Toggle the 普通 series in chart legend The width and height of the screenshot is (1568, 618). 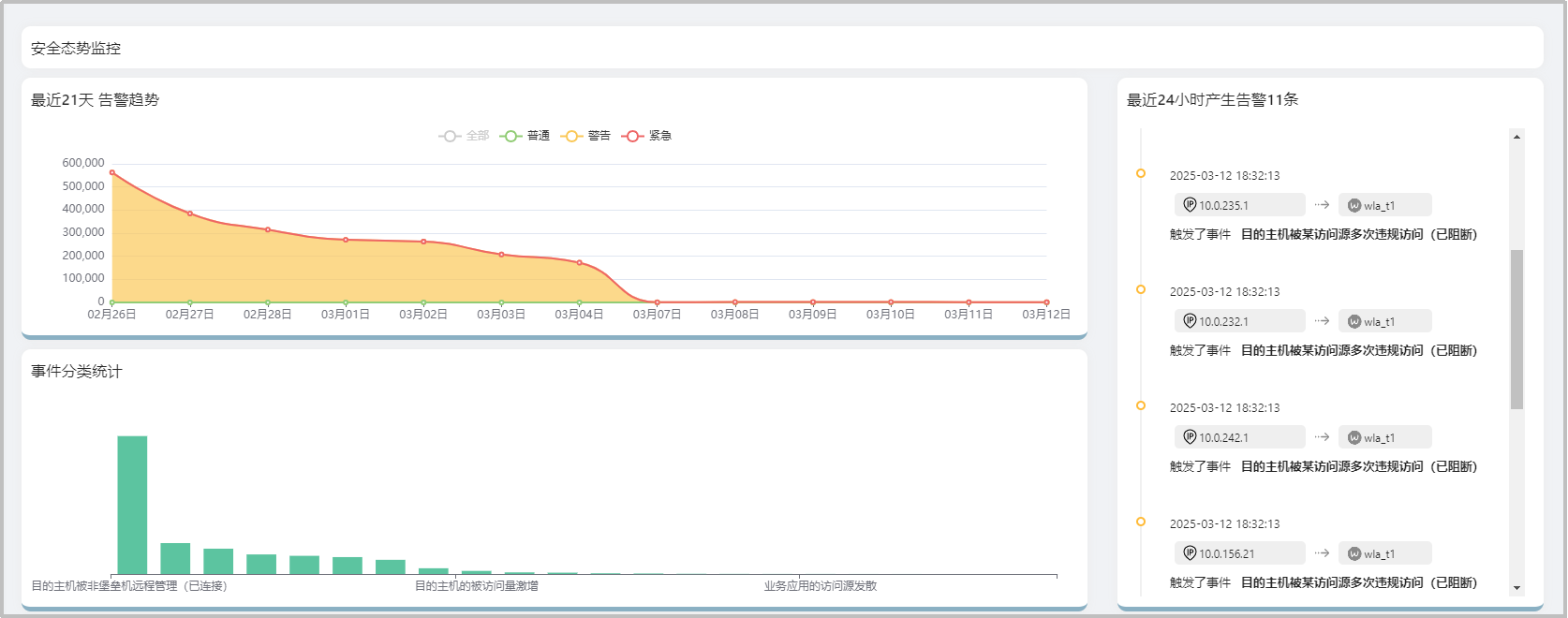pyautogui.click(x=525, y=136)
